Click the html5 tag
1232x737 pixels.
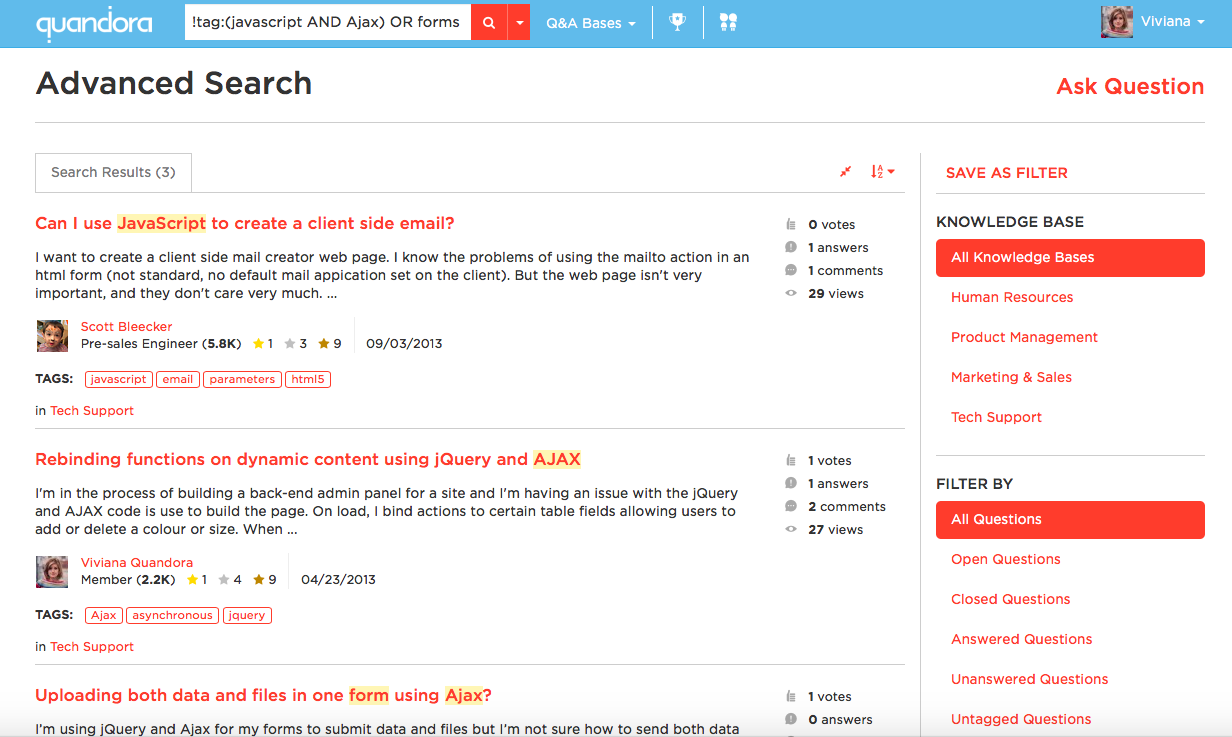308,379
